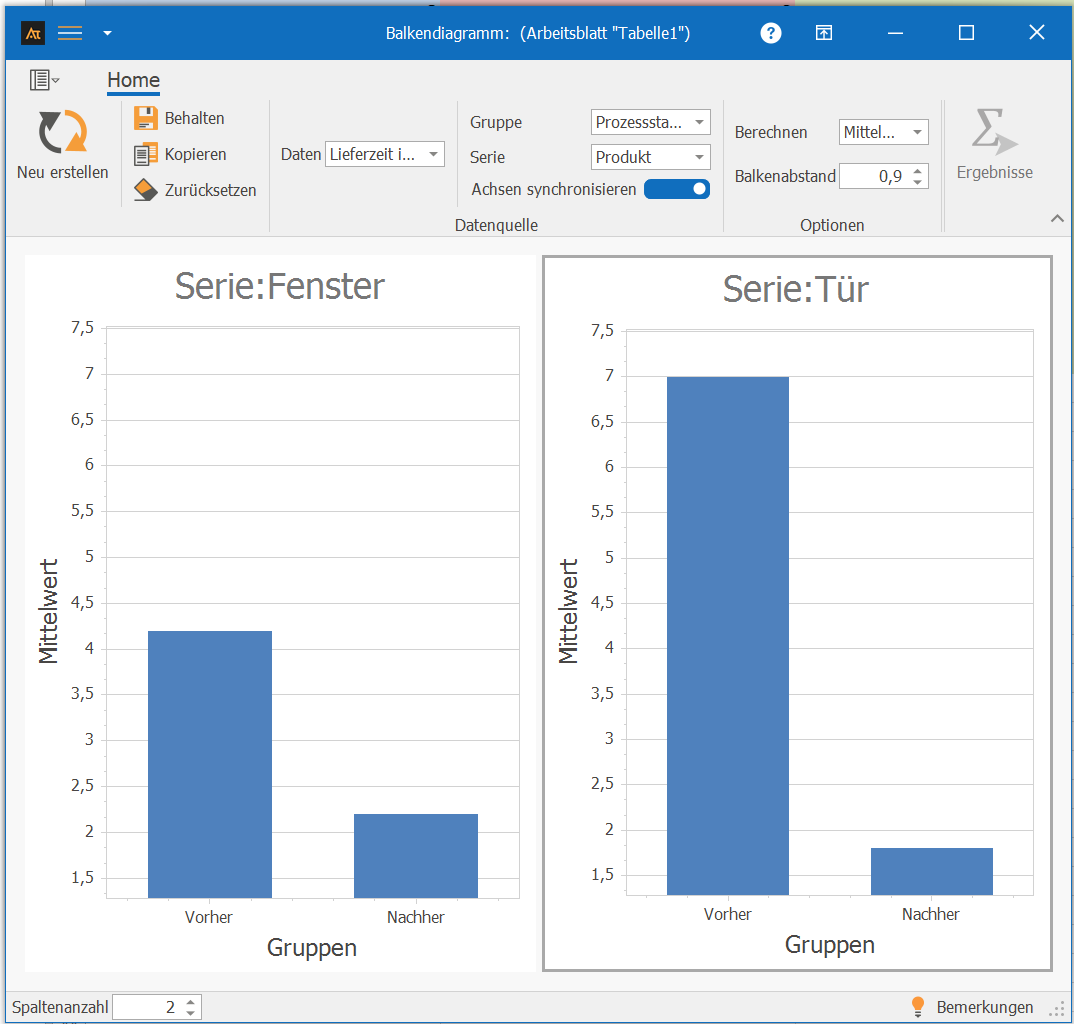Select the Home ribbon tab
This screenshot has height=1024, width=1074.
click(x=133, y=81)
